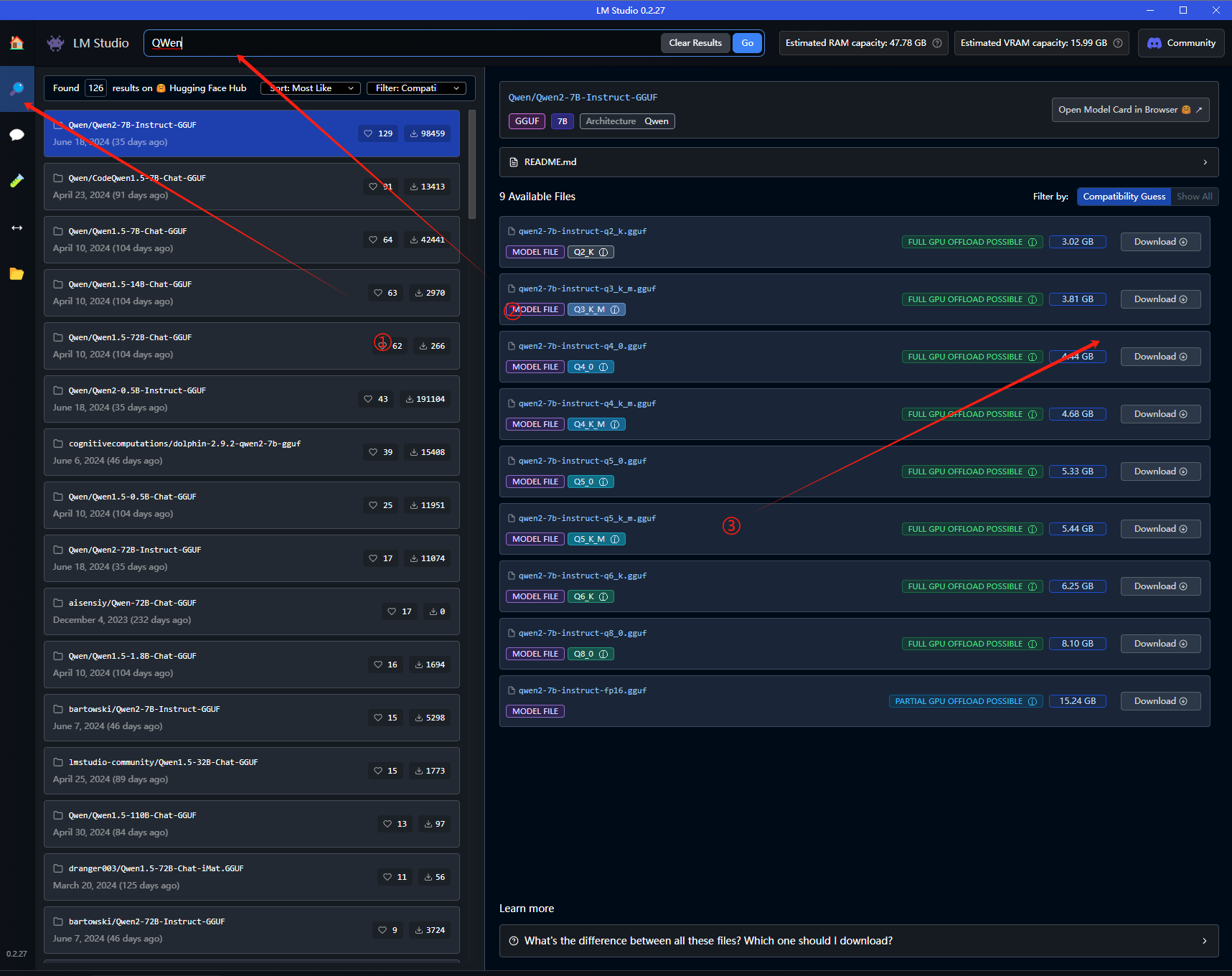
Task: Open the My Models folder sidebar icon
Action: [x=17, y=273]
